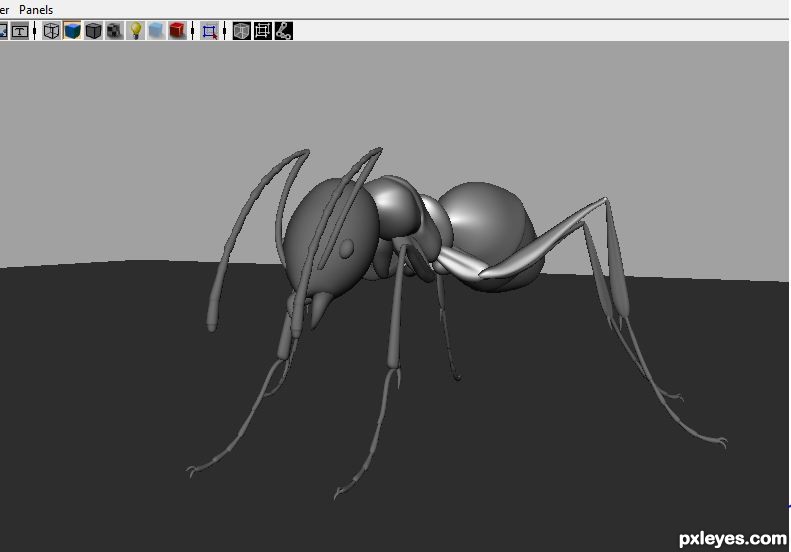Select the ant's abdomen in viewport
This screenshot has width=791, height=552.
click(489, 235)
